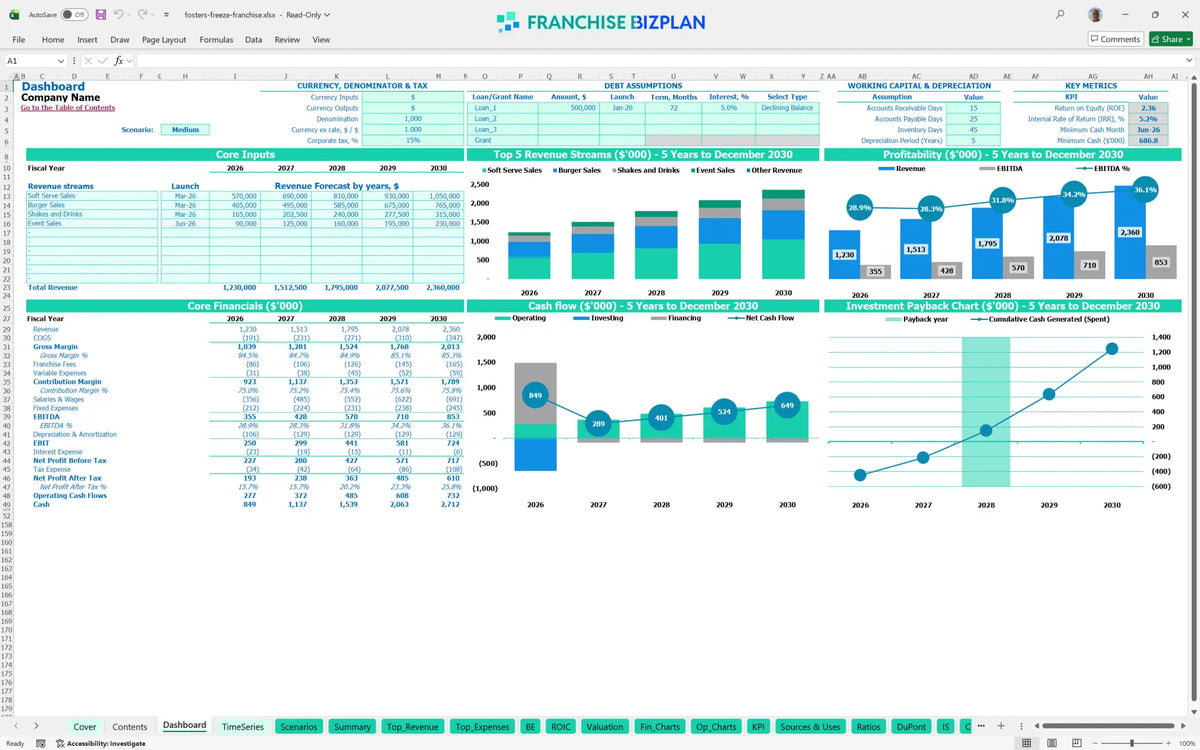
Task: Switch to the Contents sheet tab
Action: click(130, 727)
